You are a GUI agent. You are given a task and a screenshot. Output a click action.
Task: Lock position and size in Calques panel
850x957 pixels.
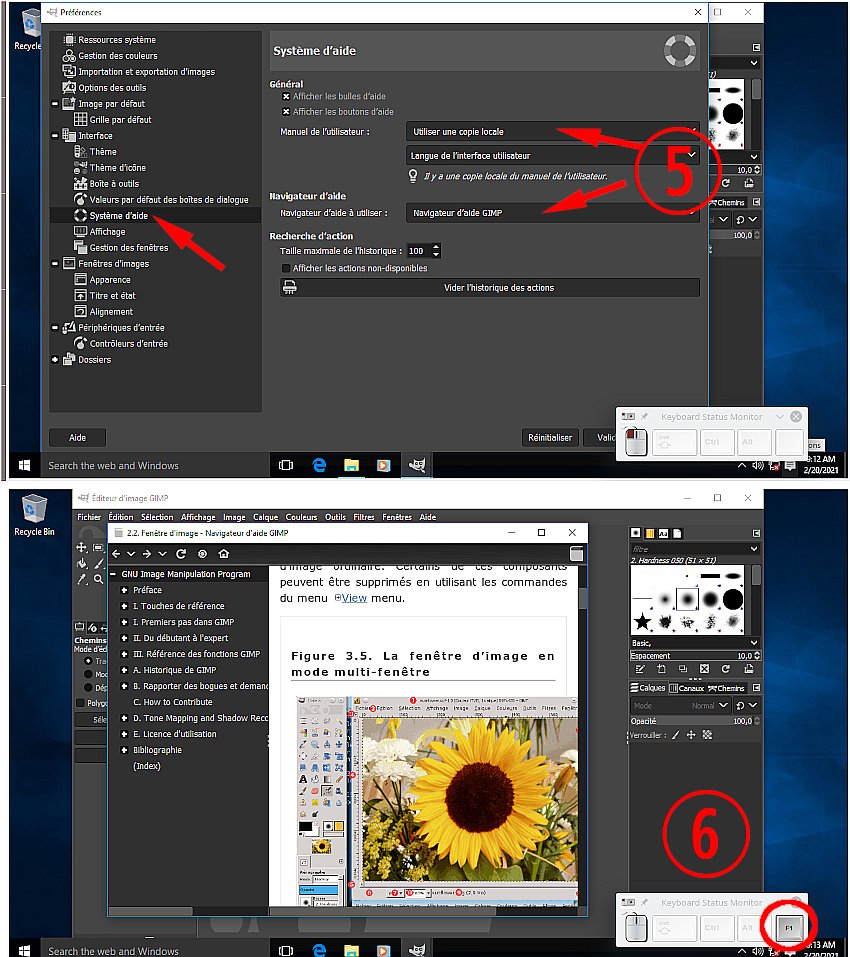pyautogui.click(x=691, y=735)
